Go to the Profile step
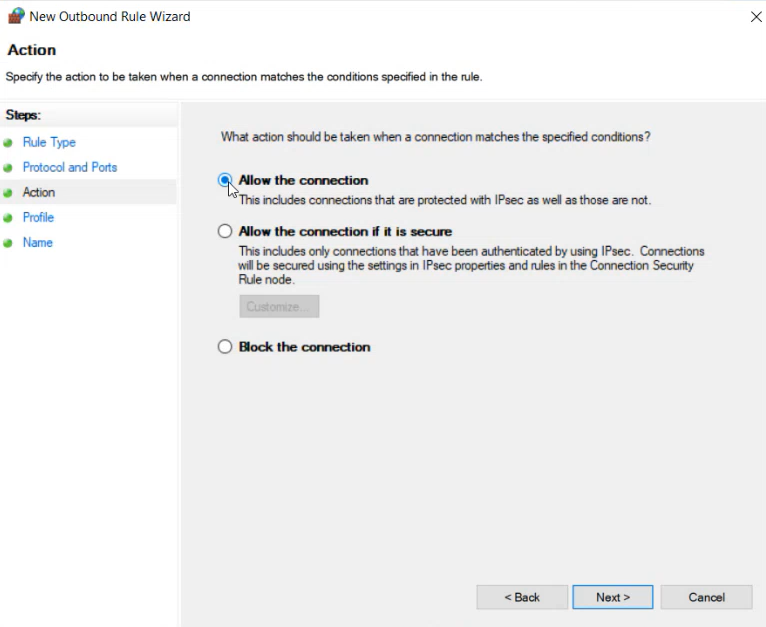 [x=38, y=217]
